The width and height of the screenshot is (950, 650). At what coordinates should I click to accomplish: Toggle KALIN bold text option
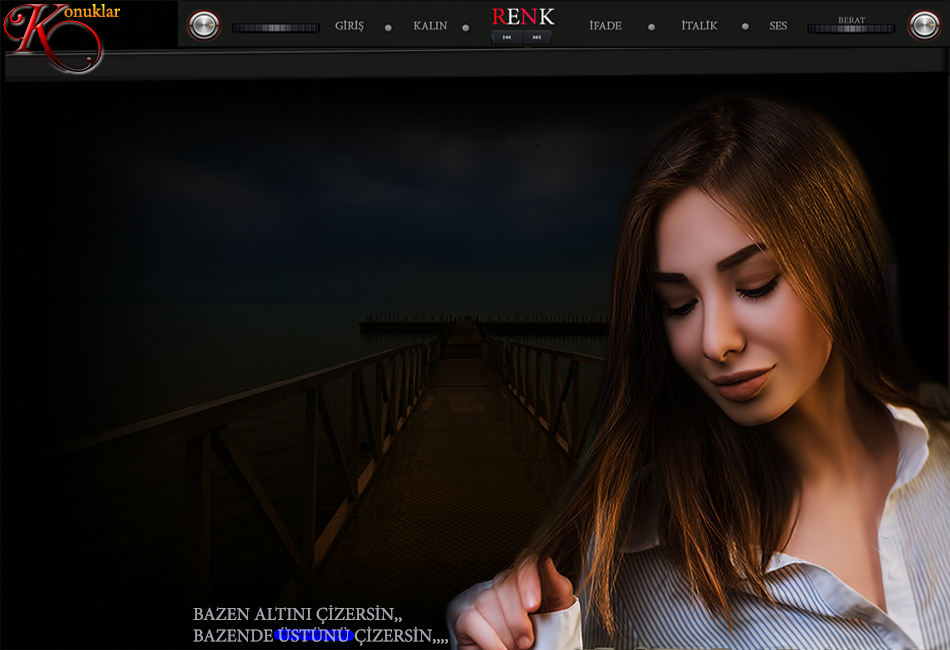[430, 26]
